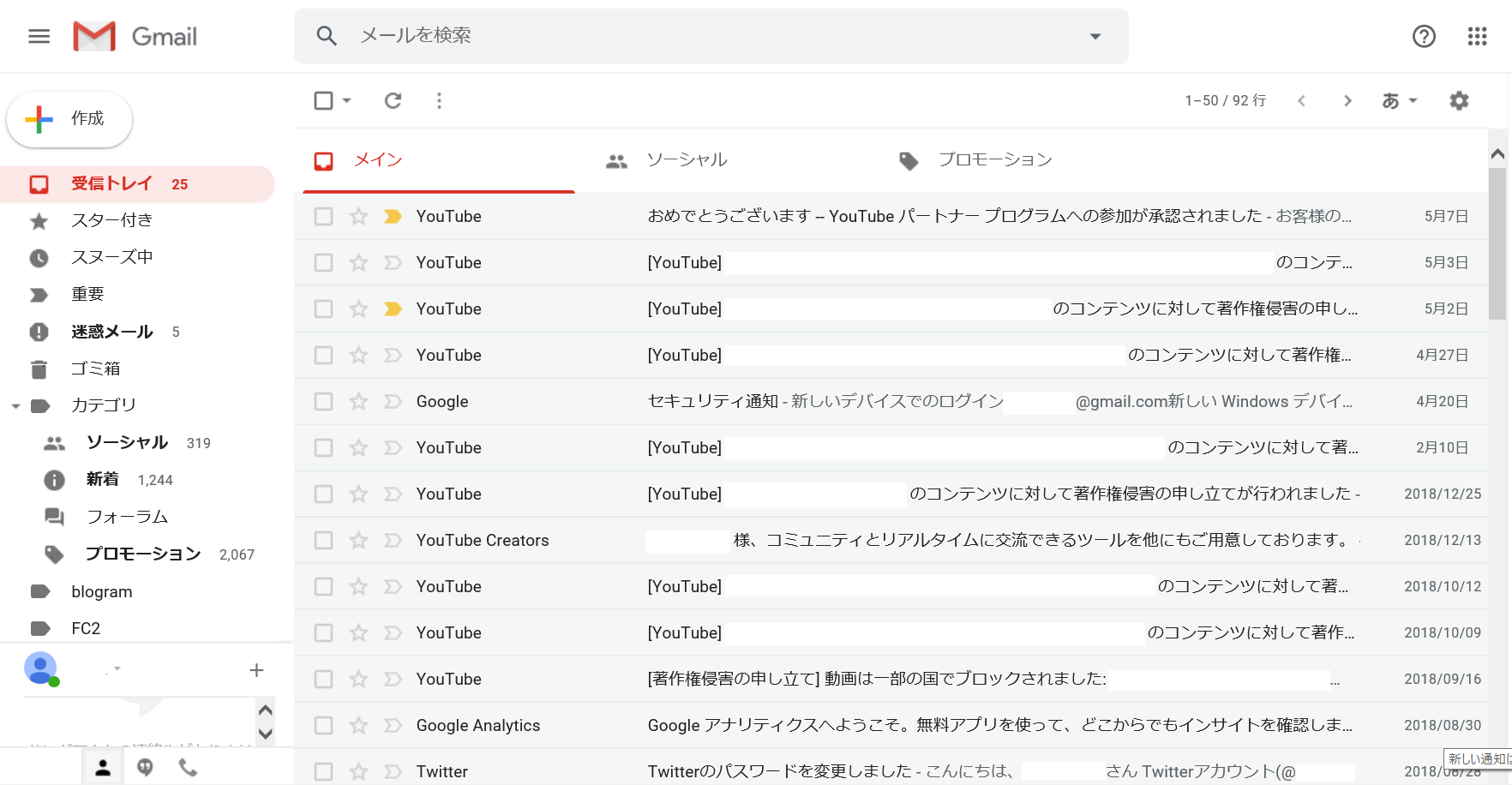Viewport: 1512px width, 785px height.
Task: Toggle importance marker on May 7 YouTube email
Action: pyautogui.click(x=393, y=216)
